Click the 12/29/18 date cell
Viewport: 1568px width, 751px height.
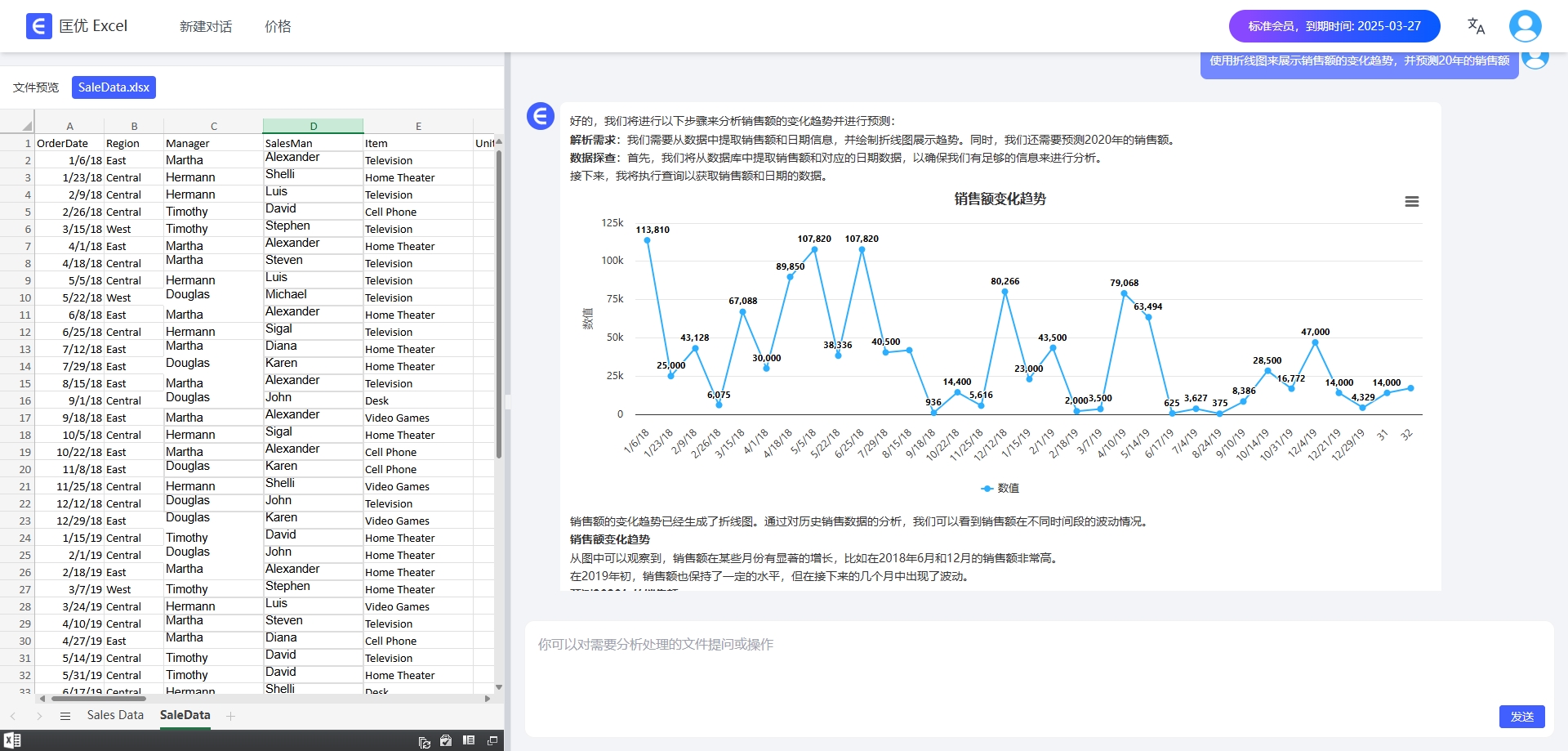pyautogui.click(x=69, y=521)
